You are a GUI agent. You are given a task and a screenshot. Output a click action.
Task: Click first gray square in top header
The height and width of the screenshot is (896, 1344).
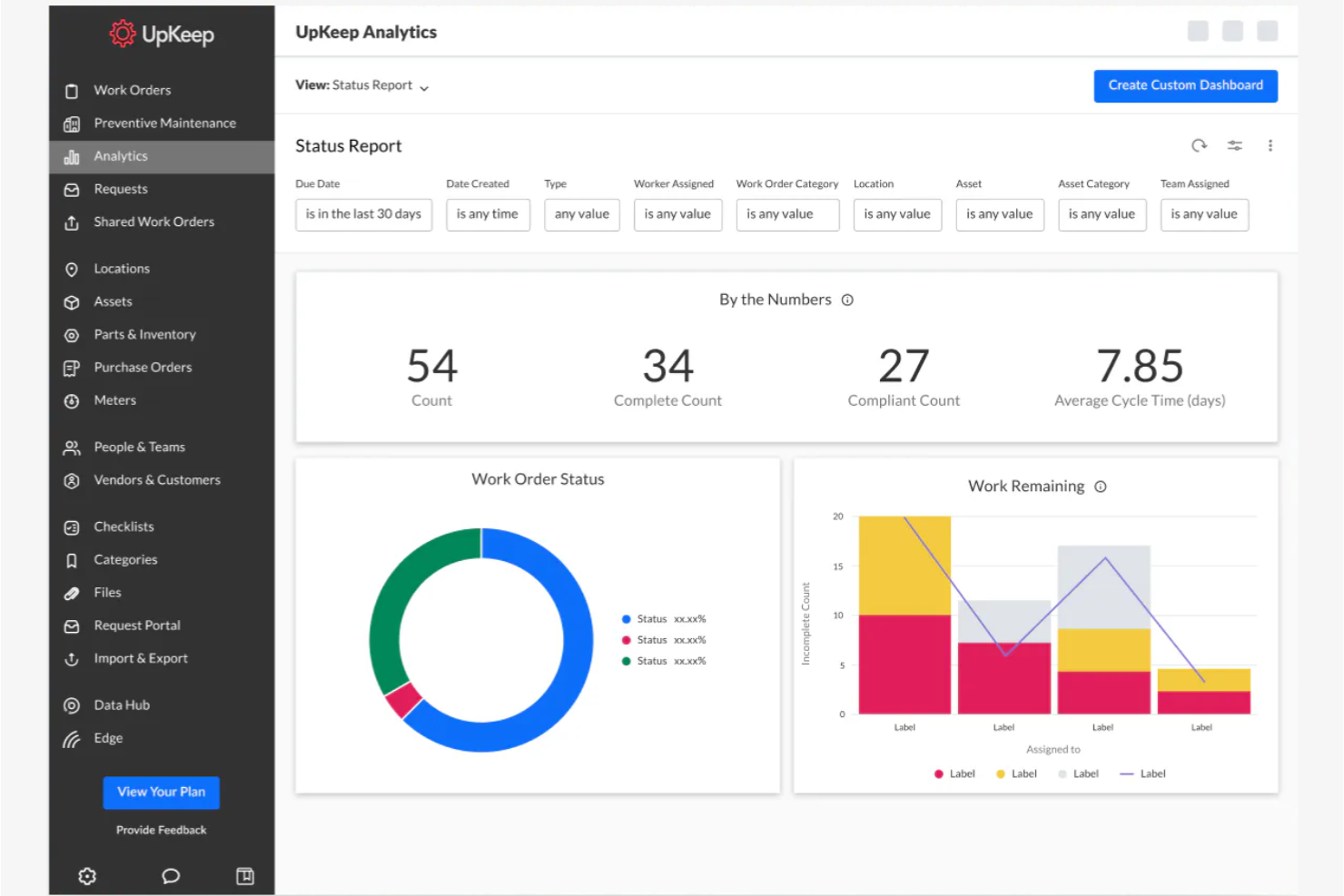1198,31
